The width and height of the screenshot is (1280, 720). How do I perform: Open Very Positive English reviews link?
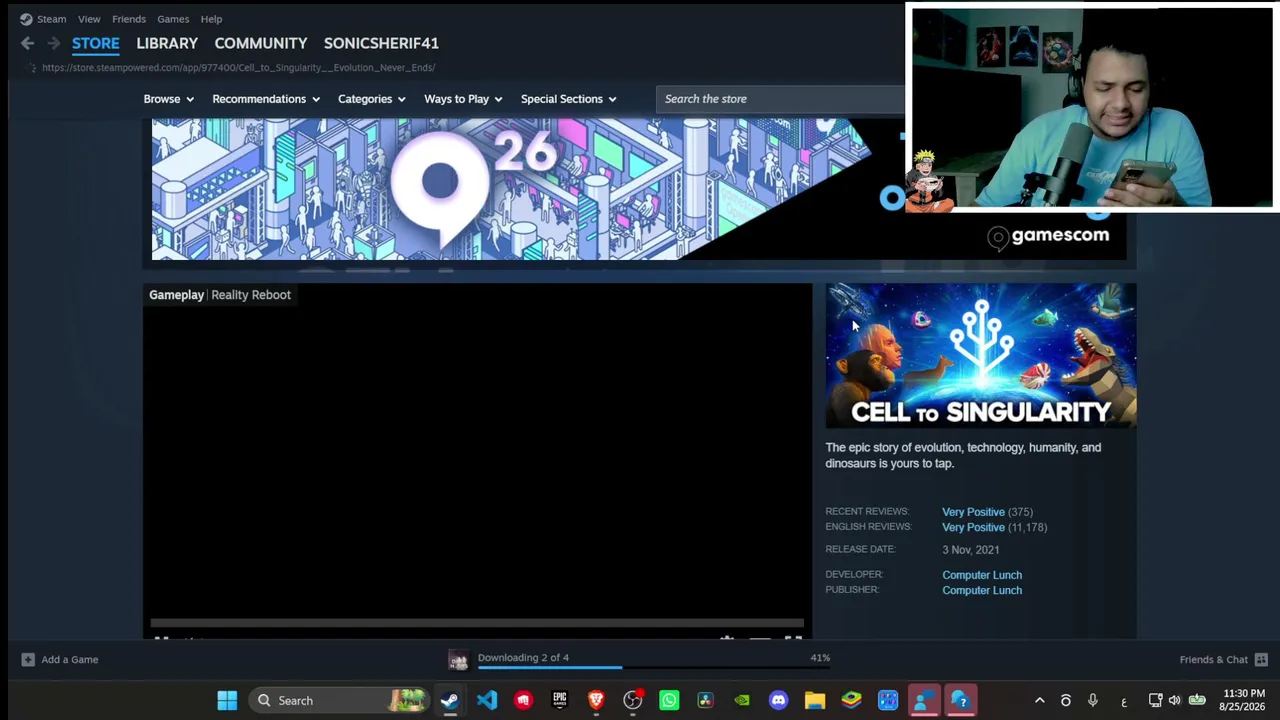(973, 527)
